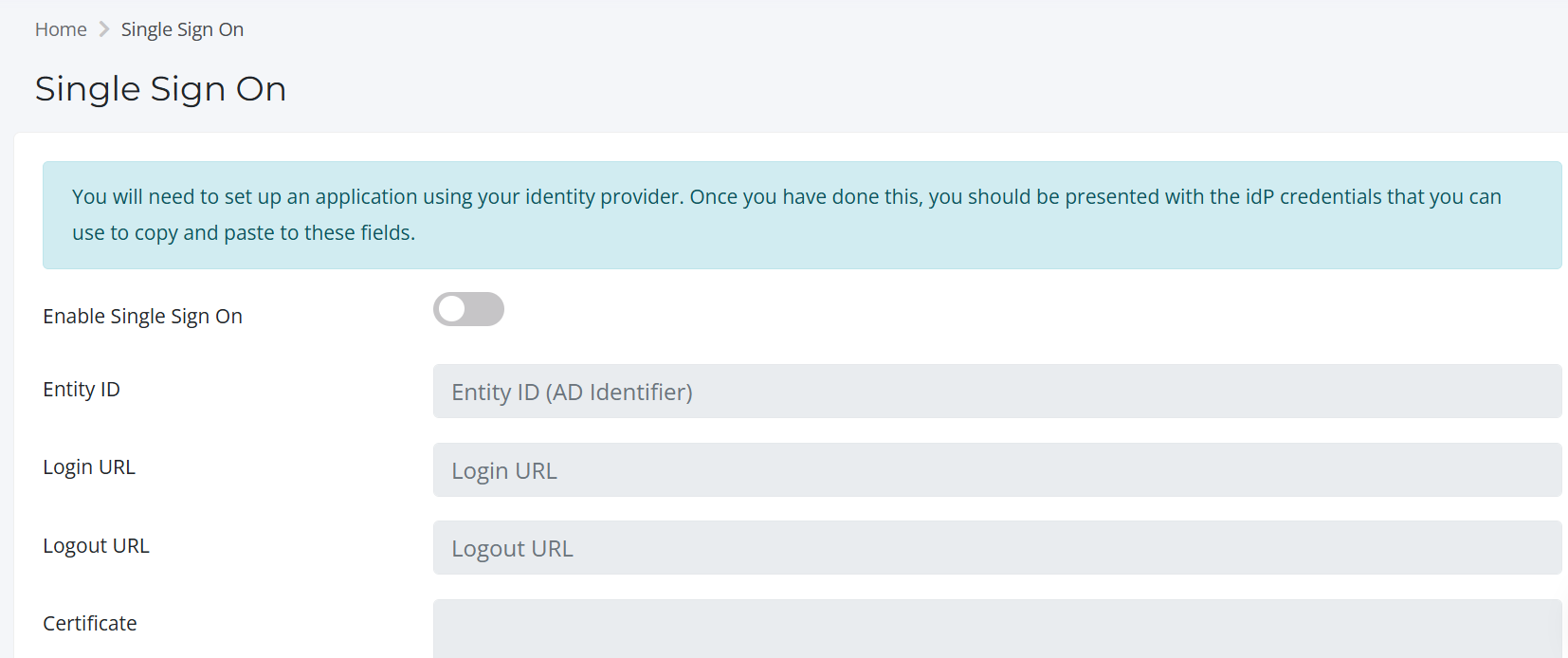The image size is (1568, 658).
Task: Click the white knob of the SSO switch
Action: [453, 309]
